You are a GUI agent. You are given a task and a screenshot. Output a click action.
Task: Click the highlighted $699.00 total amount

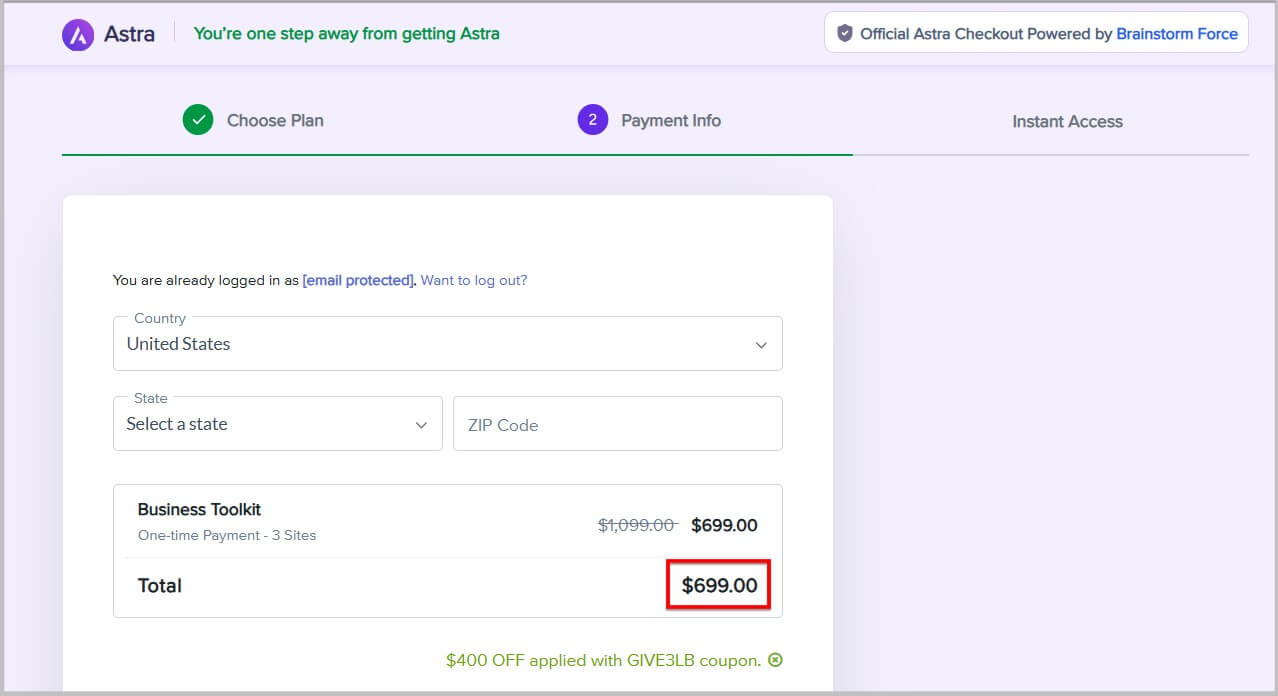click(718, 586)
